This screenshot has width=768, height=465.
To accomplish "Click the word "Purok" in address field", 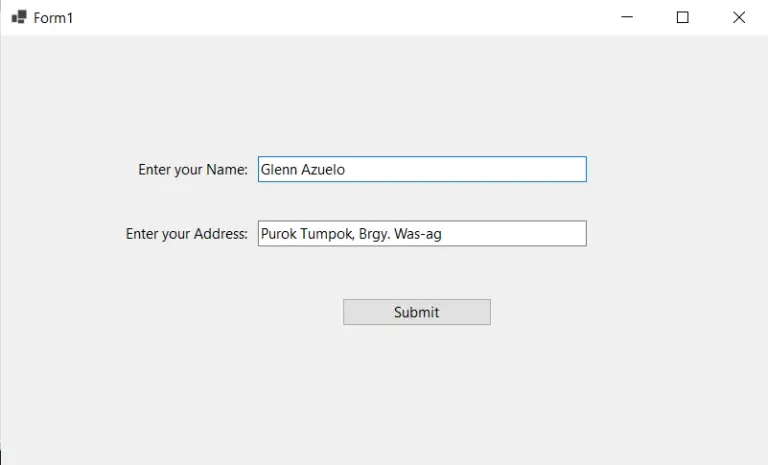I will click(x=279, y=234).
